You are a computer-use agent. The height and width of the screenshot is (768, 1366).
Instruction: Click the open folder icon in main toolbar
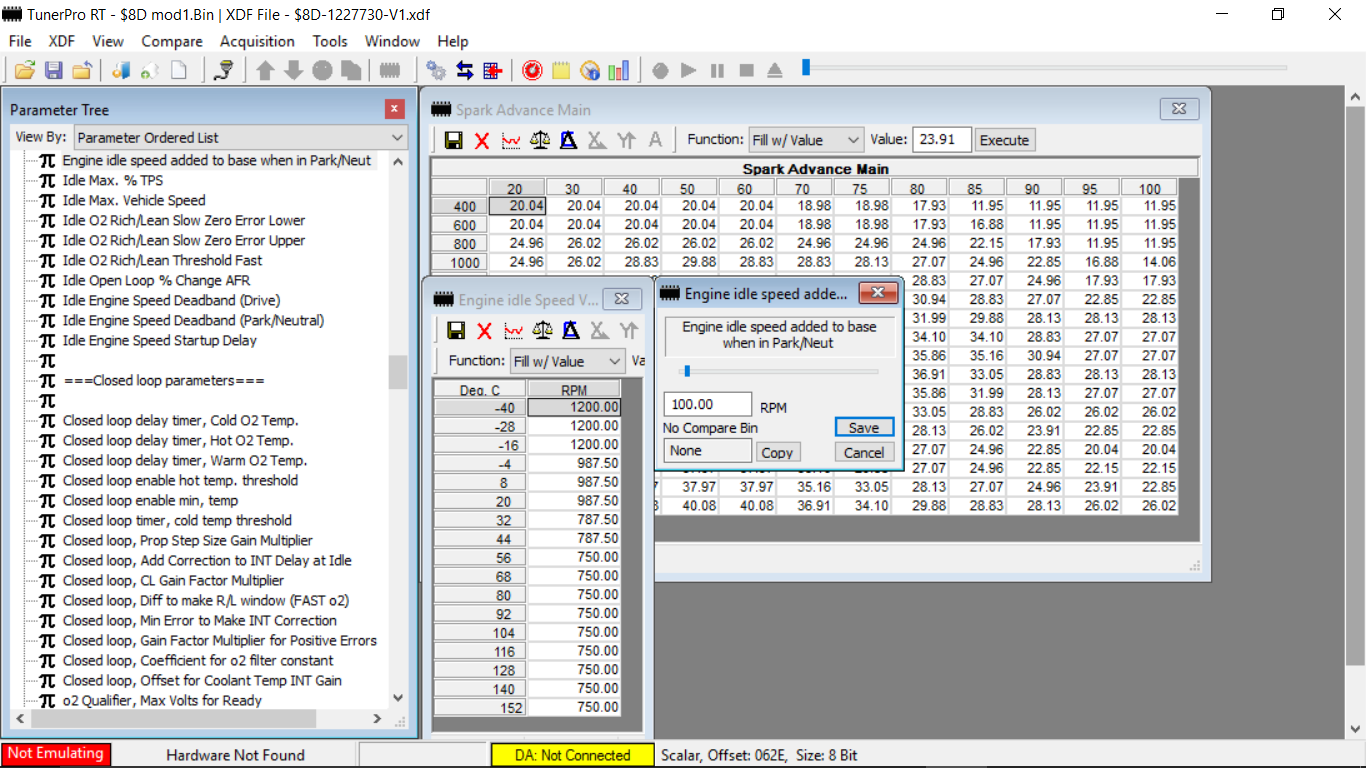tap(25, 70)
